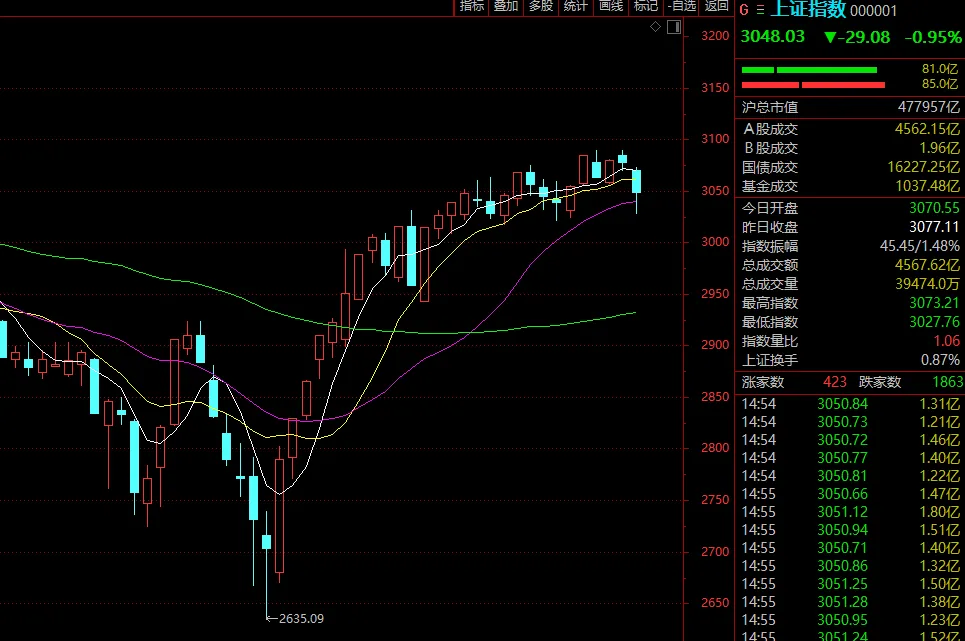Toggle the side panel layout icon
The height and width of the screenshot is (641, 965).
[x=674, y=27]
